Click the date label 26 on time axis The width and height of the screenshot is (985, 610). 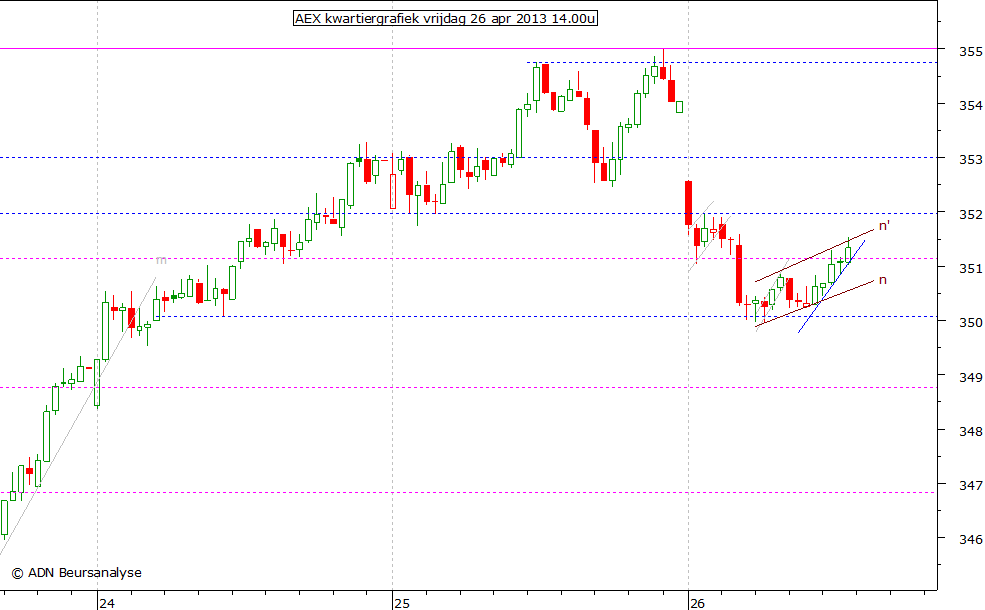697,603
